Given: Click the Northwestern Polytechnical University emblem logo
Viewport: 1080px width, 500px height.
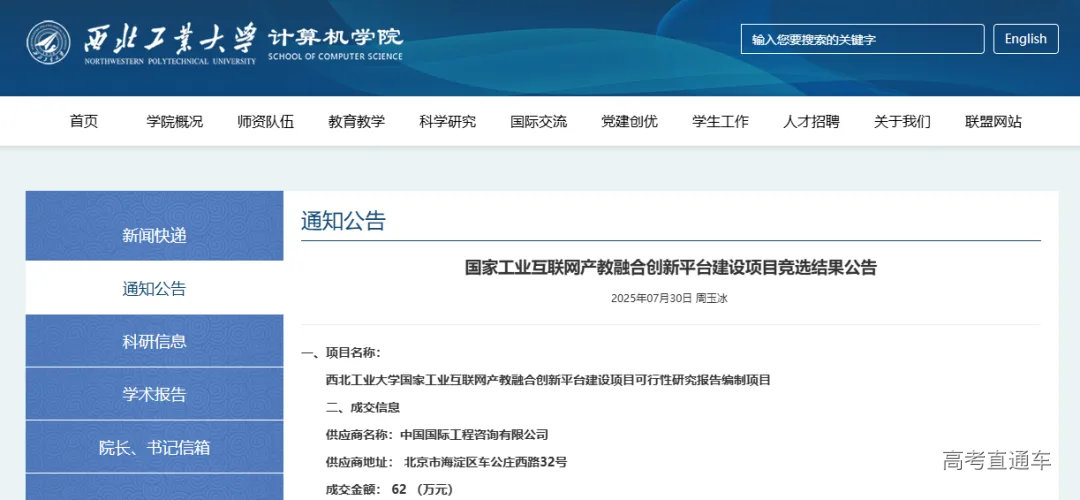Looking at the screenshot, I should click(48, 43).
